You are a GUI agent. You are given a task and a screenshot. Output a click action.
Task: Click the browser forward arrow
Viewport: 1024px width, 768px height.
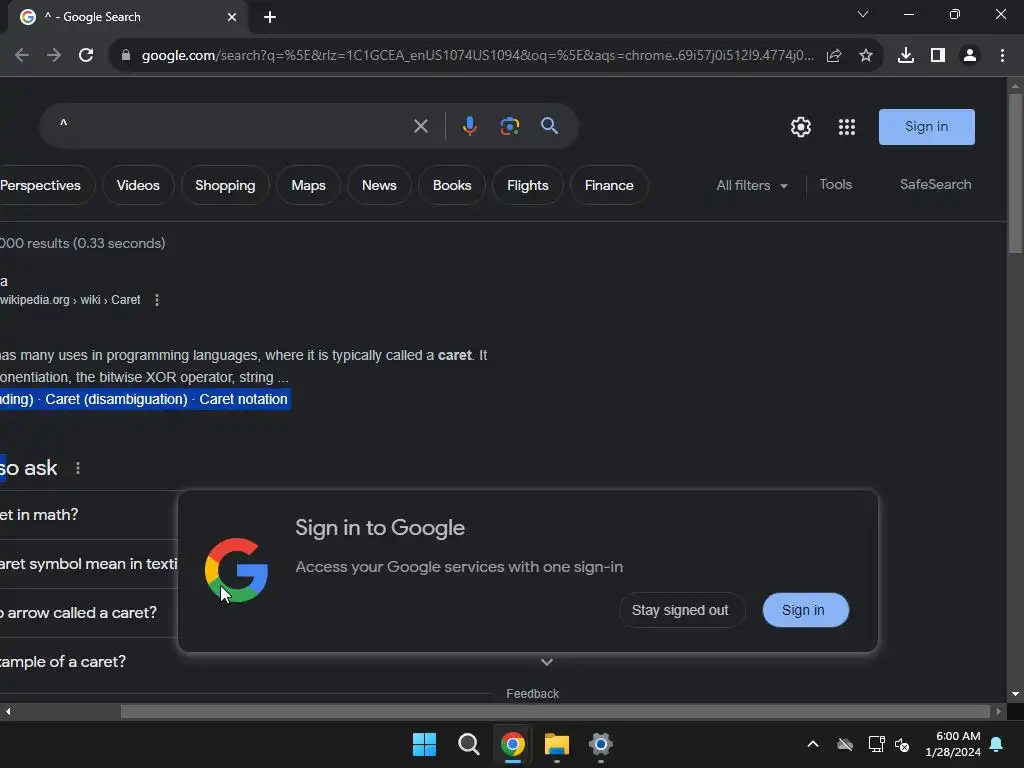click(x=54, y=56)
